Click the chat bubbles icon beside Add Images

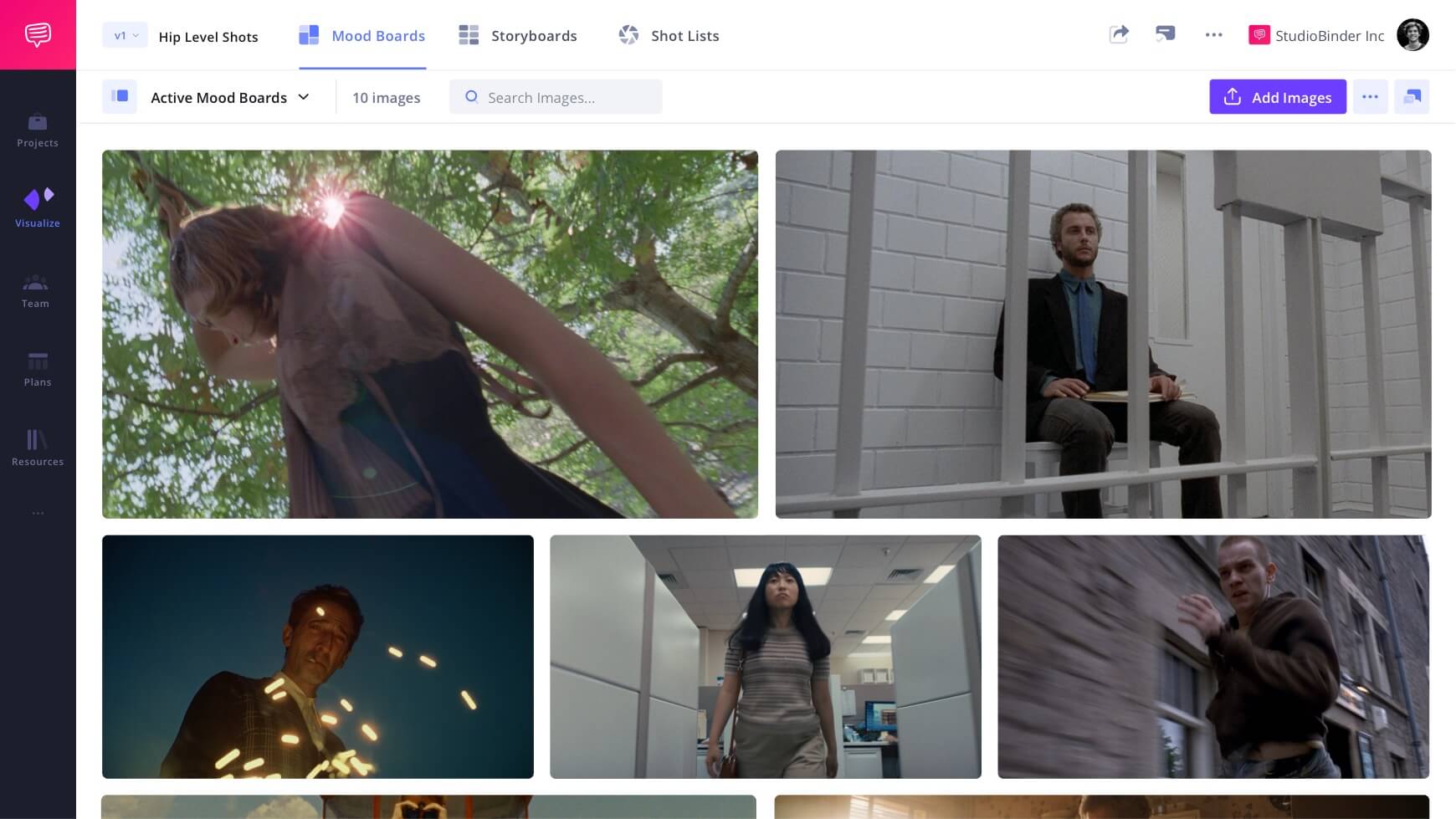click(x=1413, y=96)
